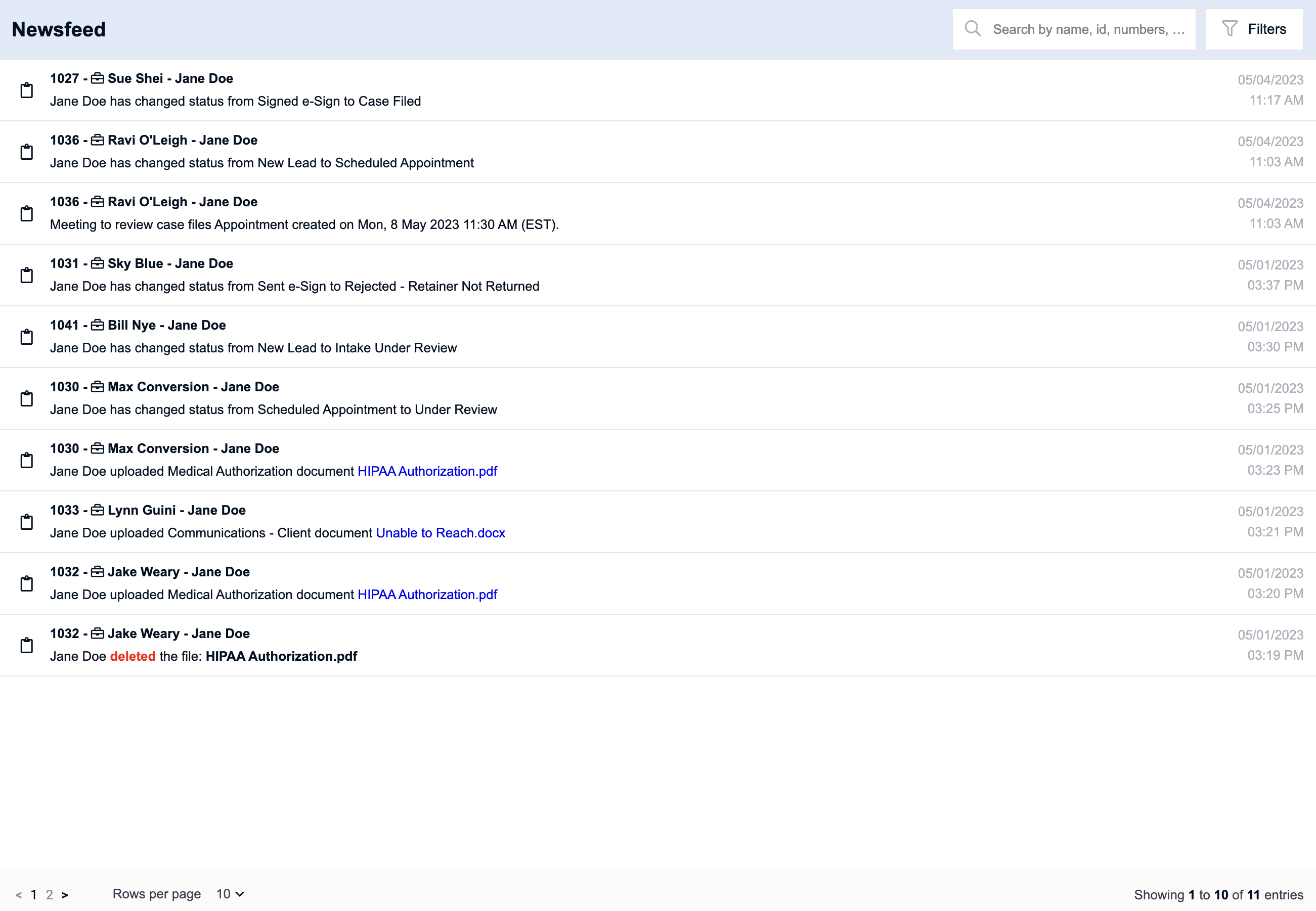Click timestamp 05/01/2023 03:19 PM
The image size is (1316, 911).
1270,645
